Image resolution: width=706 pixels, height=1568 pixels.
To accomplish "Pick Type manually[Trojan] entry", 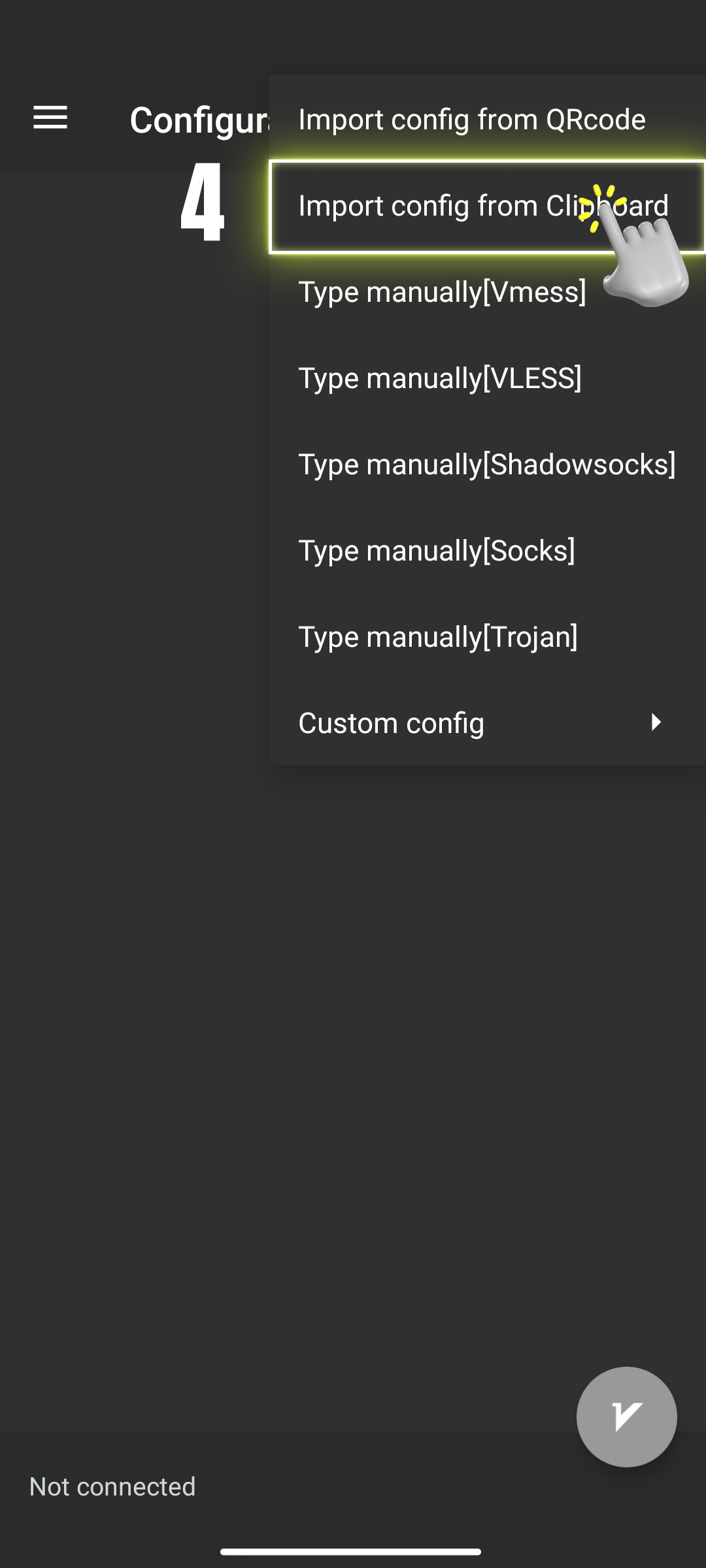I will (488, 637).
